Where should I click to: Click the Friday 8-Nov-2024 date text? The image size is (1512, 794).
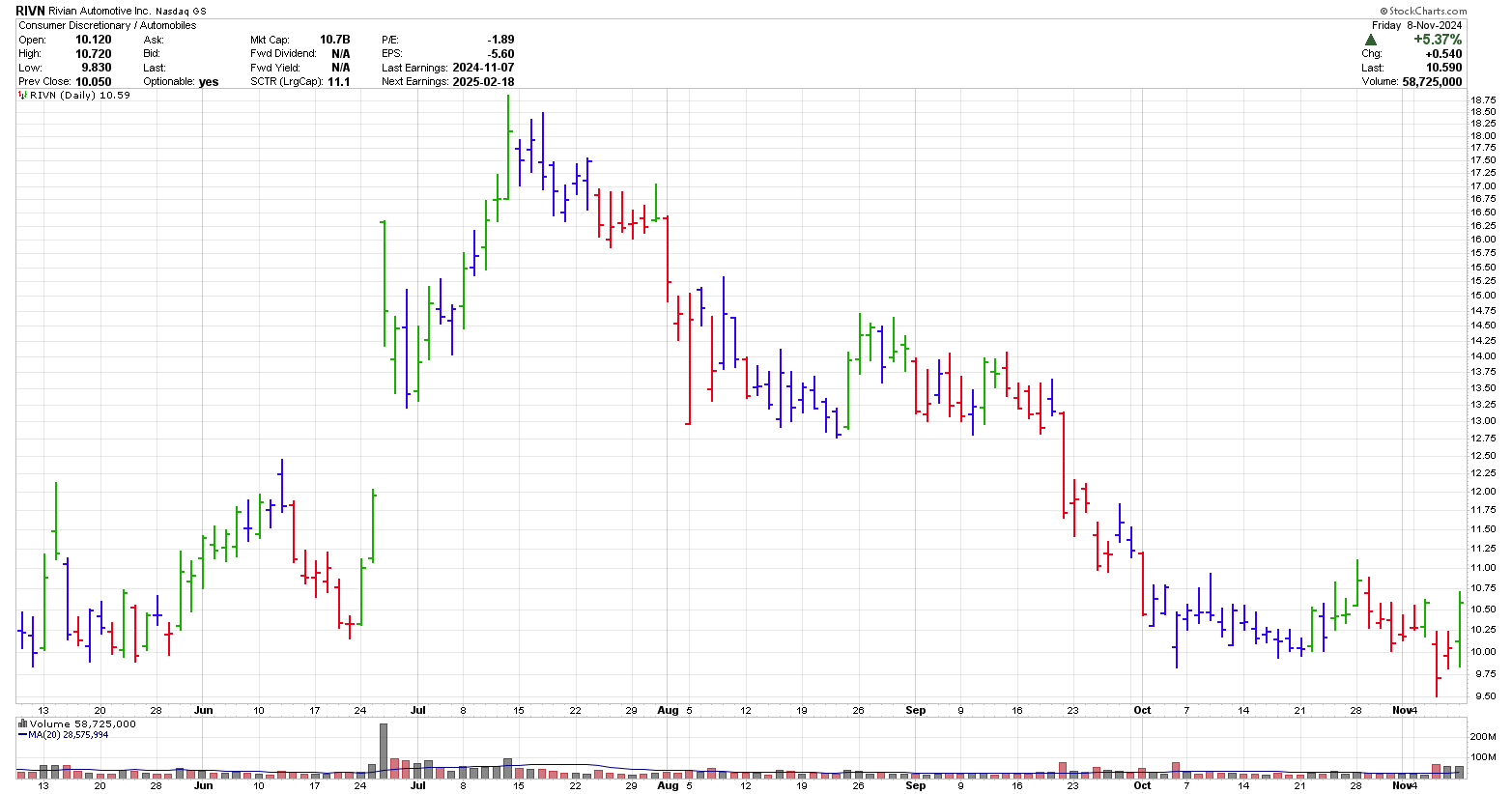(1418, 25)
